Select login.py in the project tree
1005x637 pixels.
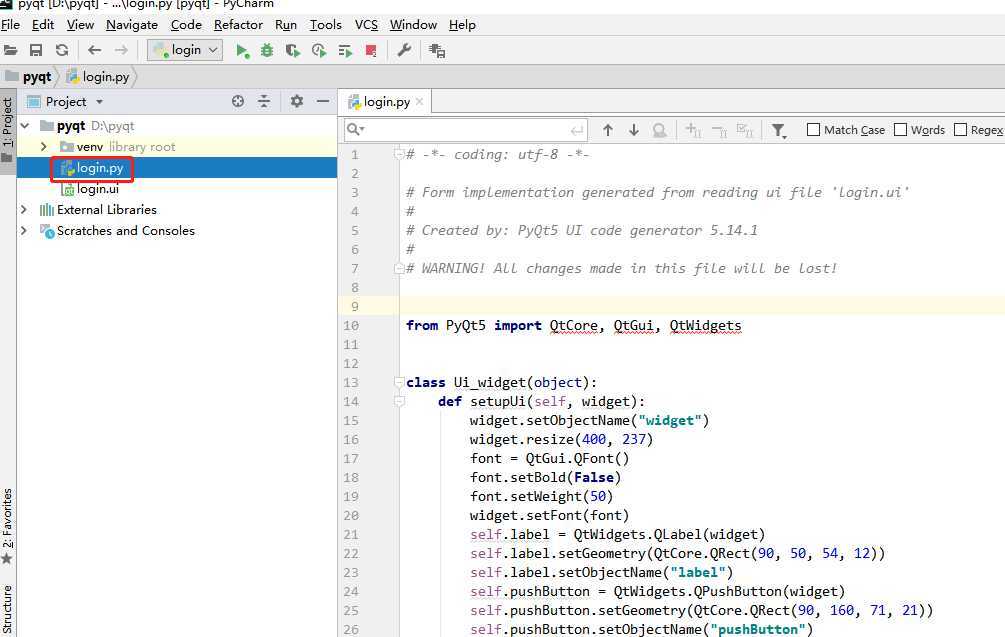click(x=99, y=168)
